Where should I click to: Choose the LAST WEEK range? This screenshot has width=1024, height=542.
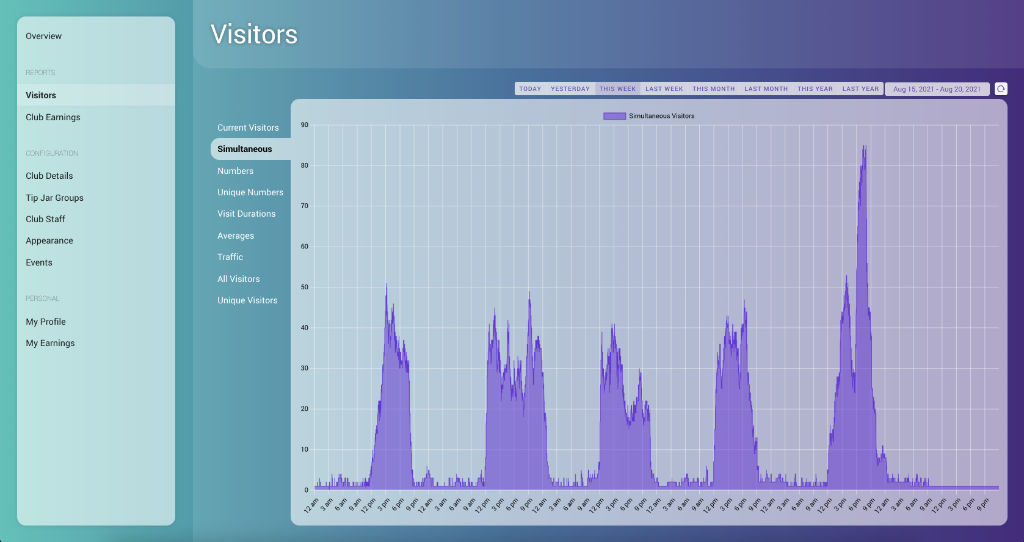click(664, 89)
